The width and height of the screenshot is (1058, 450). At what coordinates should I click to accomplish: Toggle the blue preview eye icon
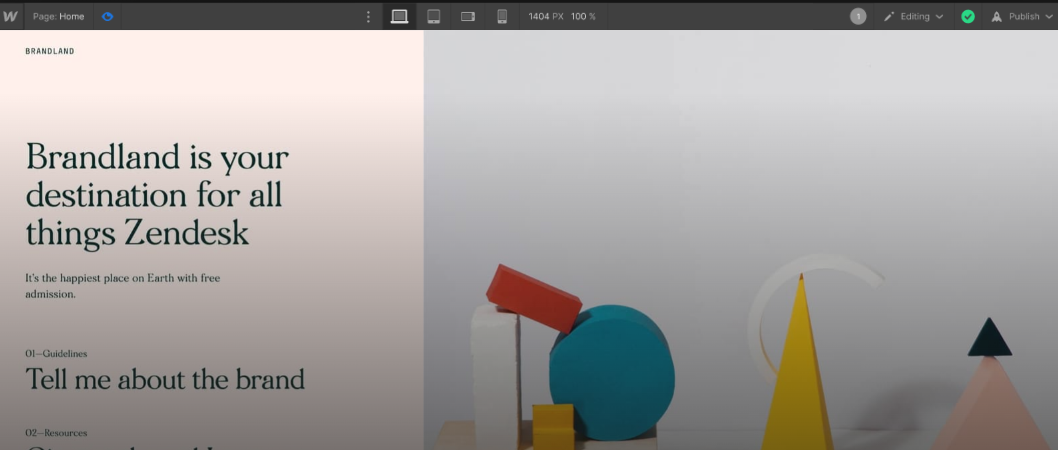[107, 16]
